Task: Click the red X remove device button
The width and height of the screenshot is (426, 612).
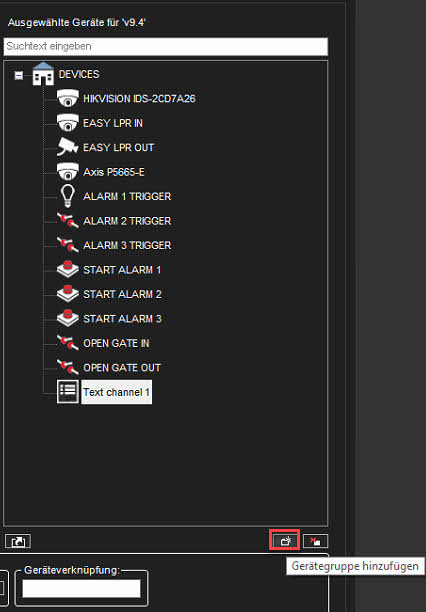Action: pos(315,541)
